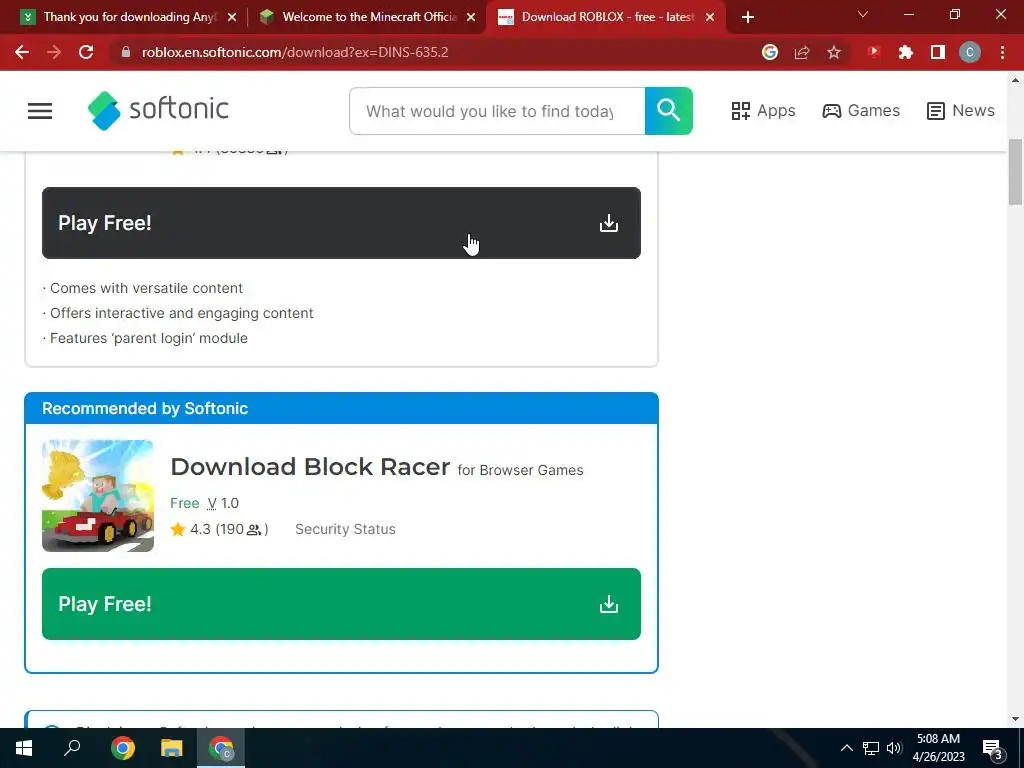1024x768 pixels.
Task: Click the page vertical scrollbar thumb
Action: 1015,172
